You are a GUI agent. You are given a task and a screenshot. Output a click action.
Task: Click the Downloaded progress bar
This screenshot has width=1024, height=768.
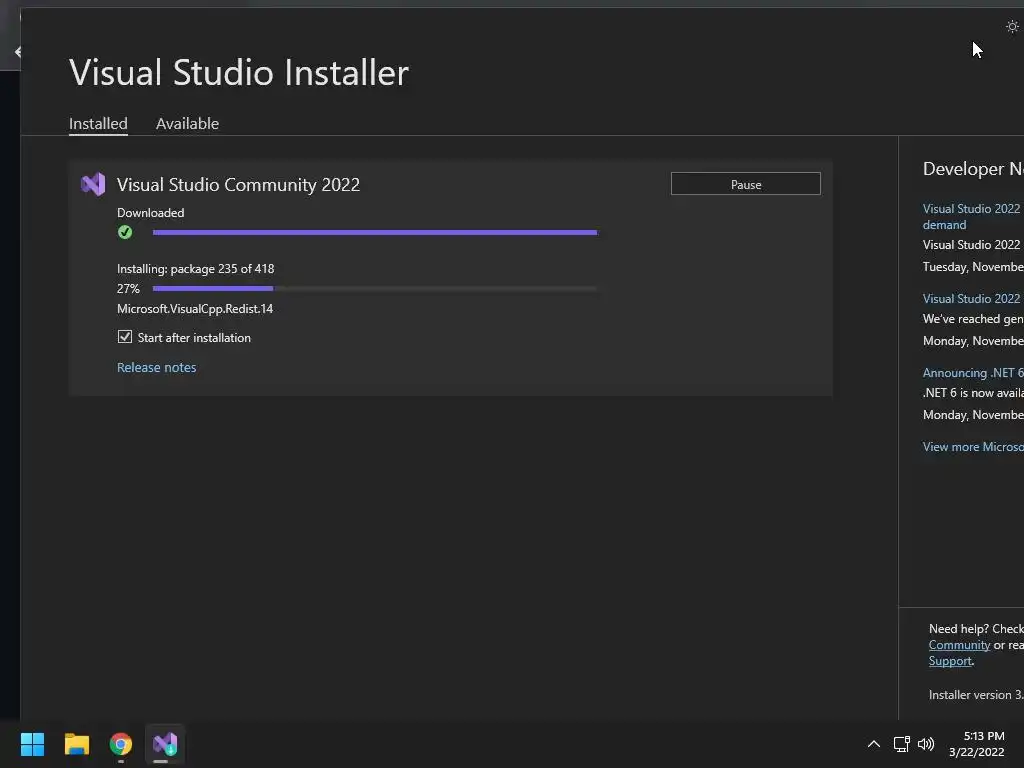click(375, 232)
